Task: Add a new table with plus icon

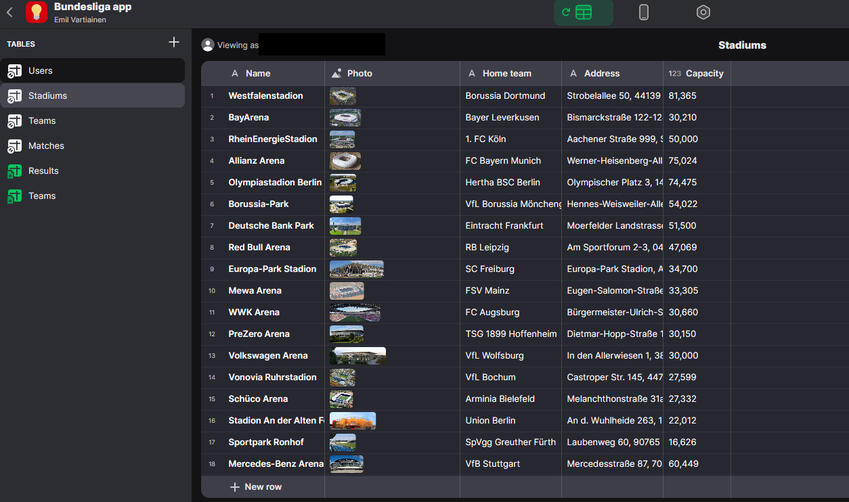Action: (x=174, y=42)
